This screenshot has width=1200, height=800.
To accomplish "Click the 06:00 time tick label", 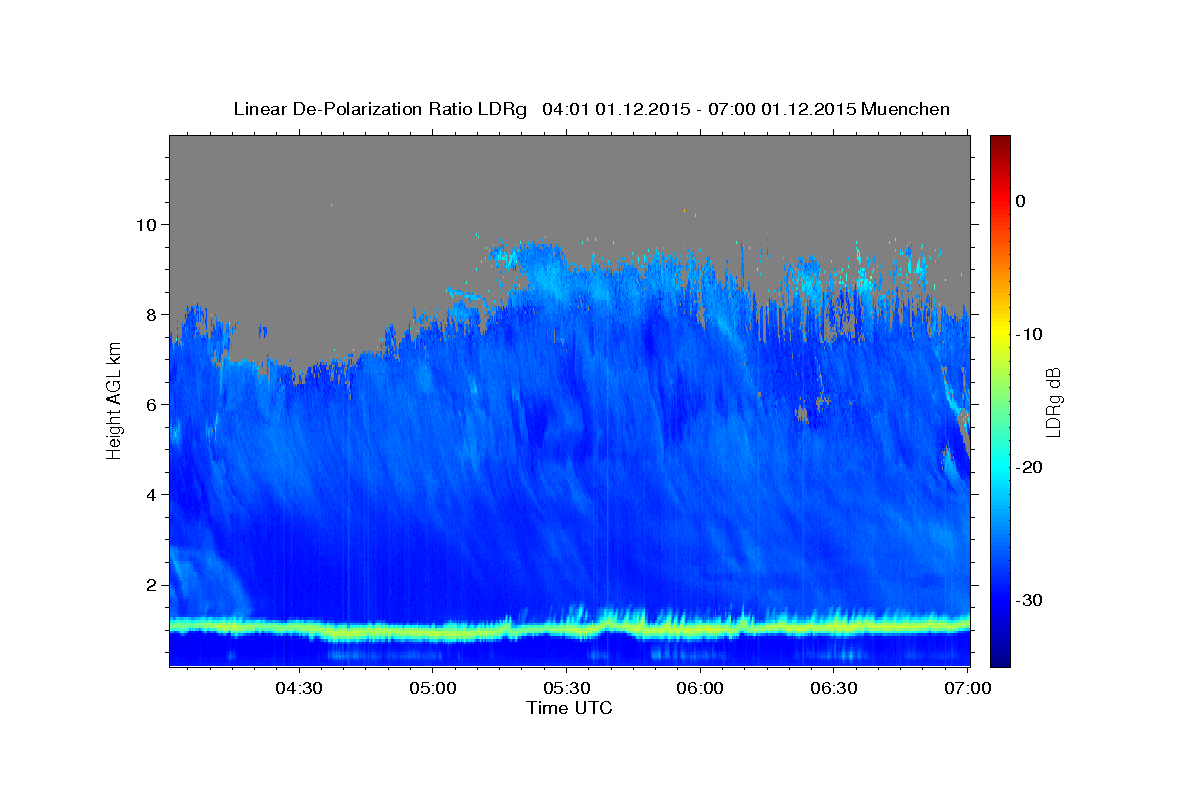I will pos(700,689).
